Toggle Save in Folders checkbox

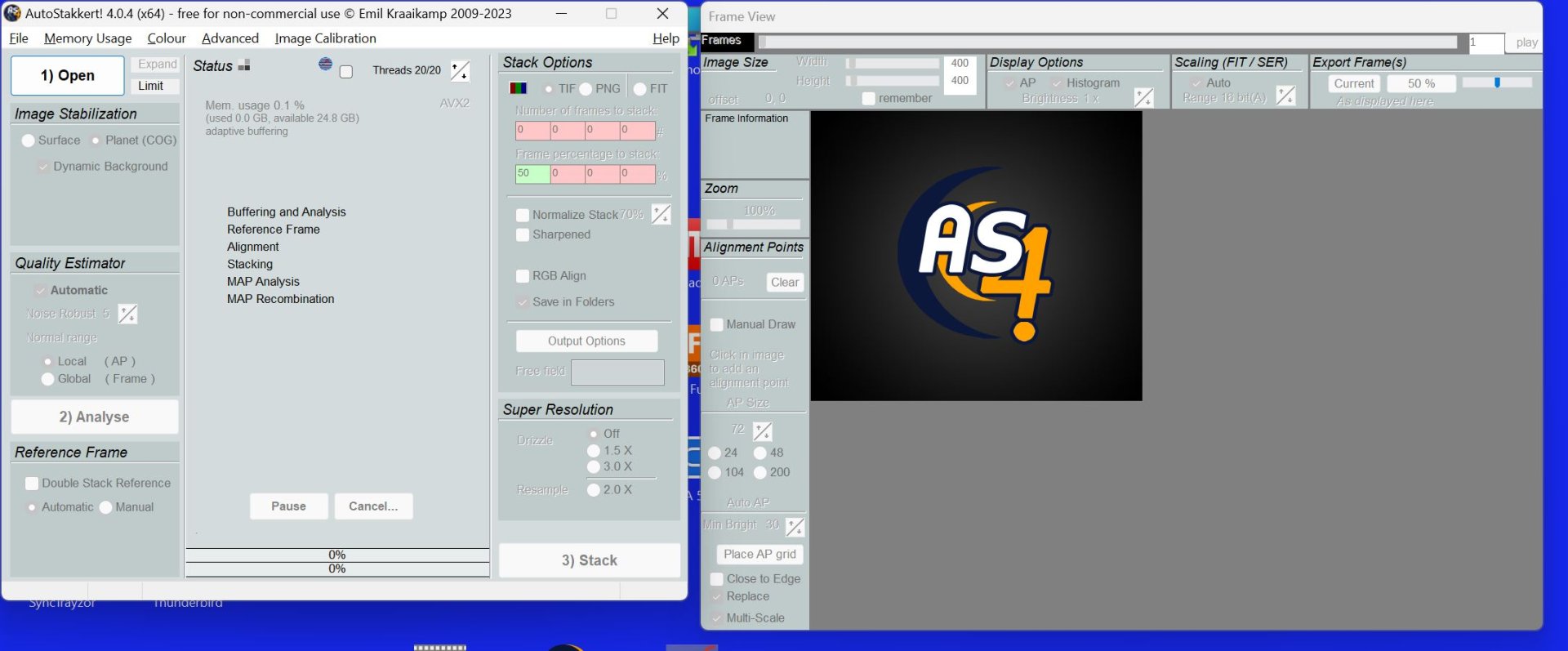point(523,302)
